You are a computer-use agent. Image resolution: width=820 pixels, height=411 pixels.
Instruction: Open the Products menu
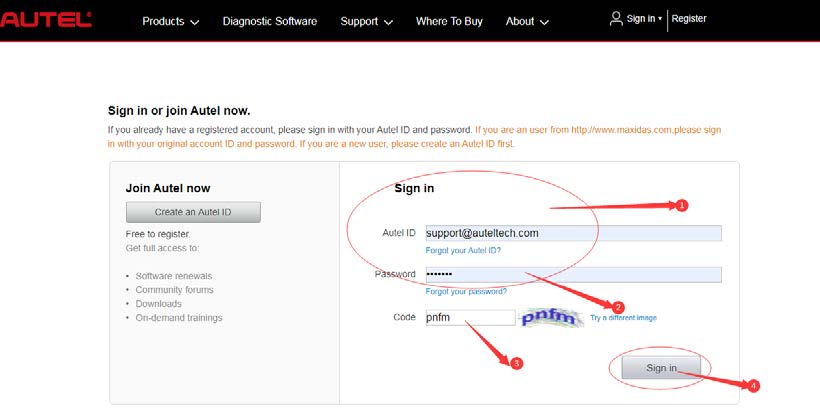pyautogui.click(x=163, y=21)
